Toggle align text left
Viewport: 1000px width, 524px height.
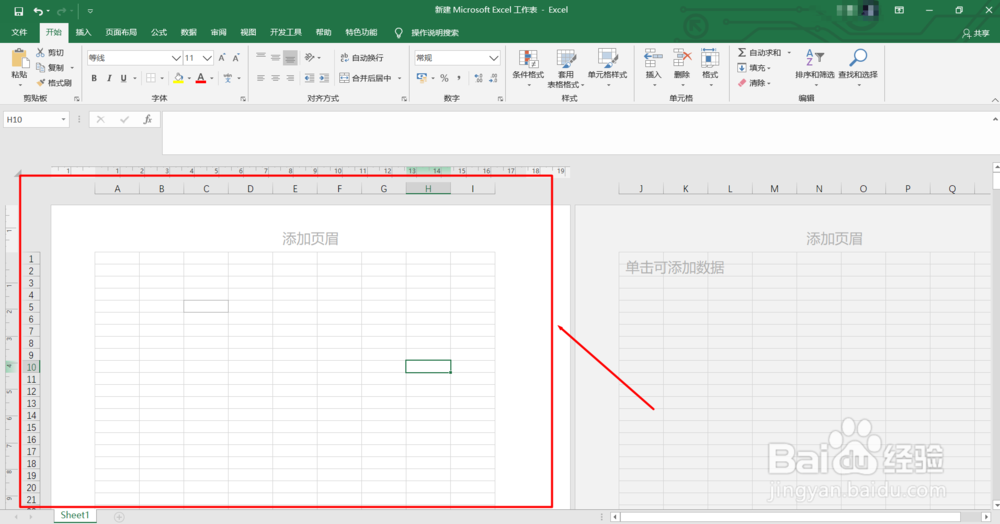point(261,78)
